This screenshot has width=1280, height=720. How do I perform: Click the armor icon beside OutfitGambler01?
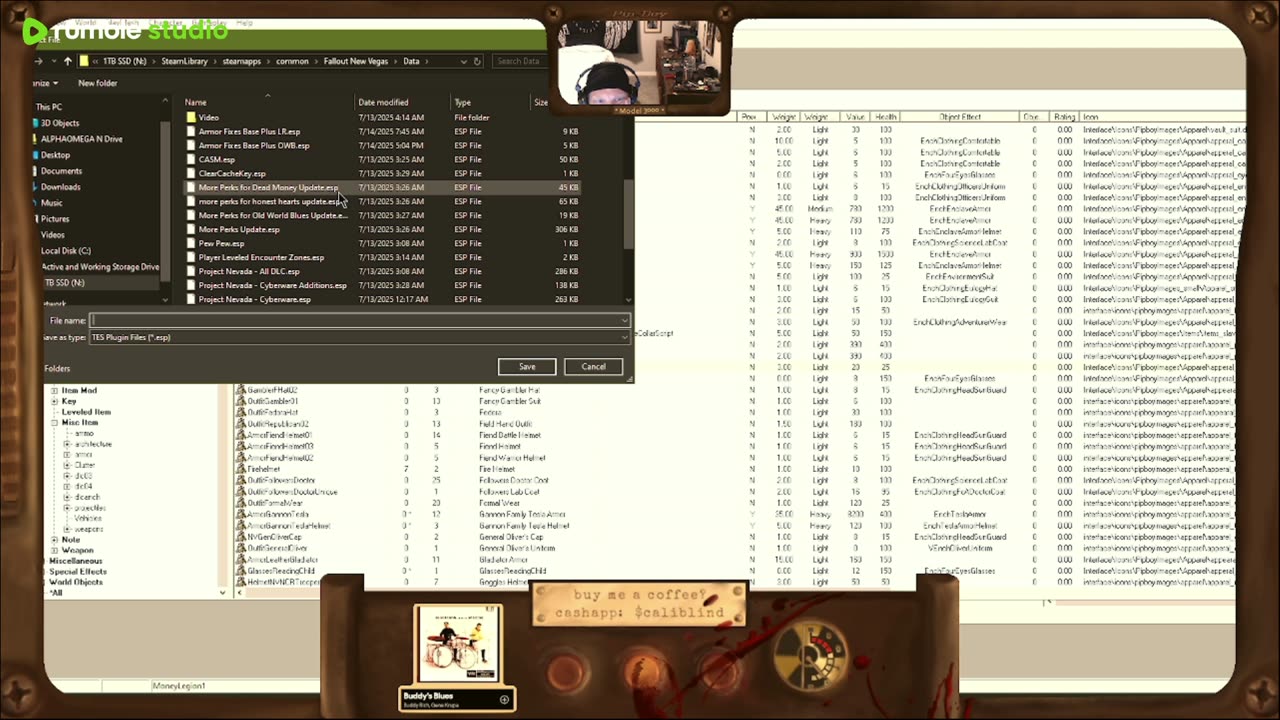tap(240, 401)
